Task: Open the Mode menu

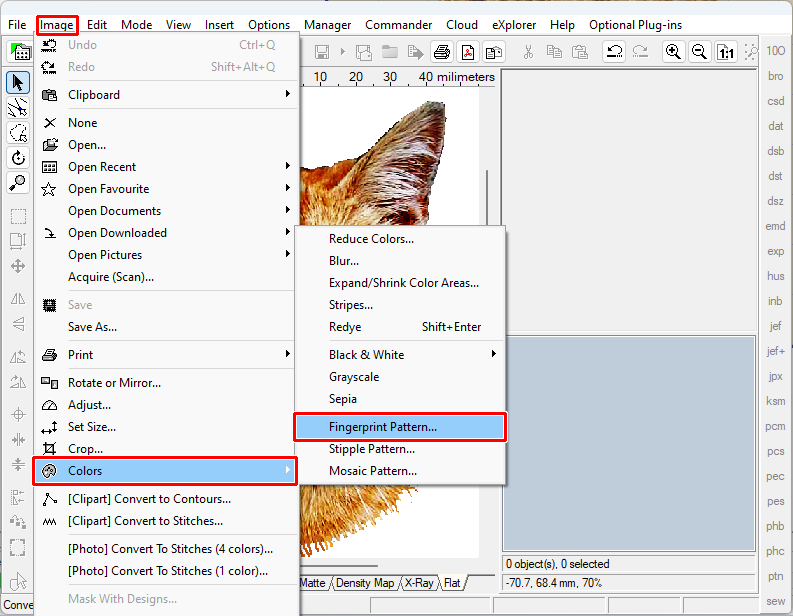Action: pyautogui.click(x=137, y=25)
